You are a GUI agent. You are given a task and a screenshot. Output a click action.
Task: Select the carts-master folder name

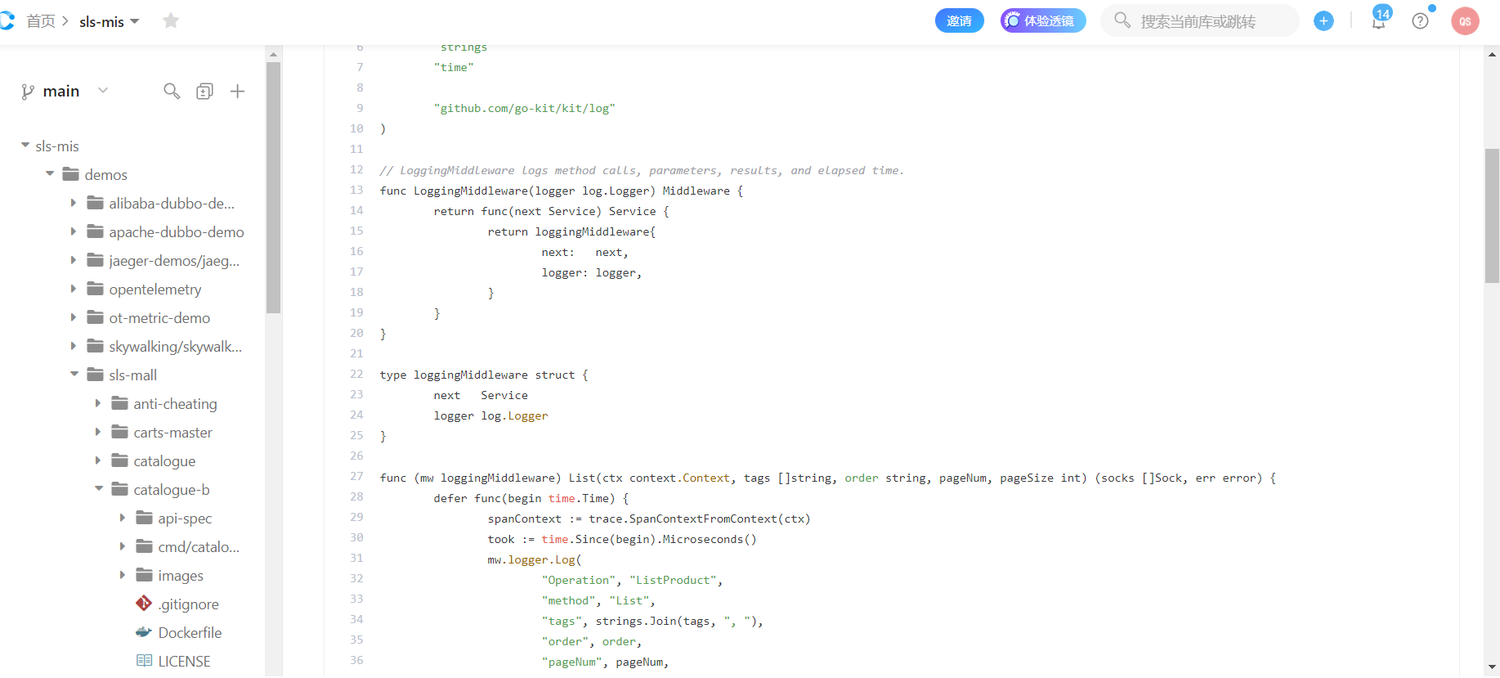(173, 432)
